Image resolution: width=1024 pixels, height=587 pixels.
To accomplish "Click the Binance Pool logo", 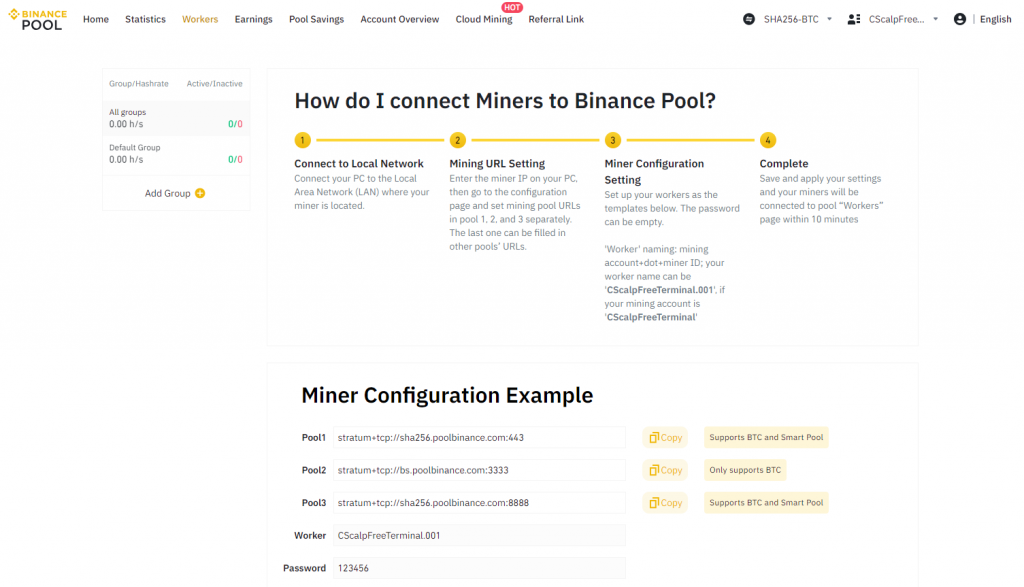I will 37,18.
